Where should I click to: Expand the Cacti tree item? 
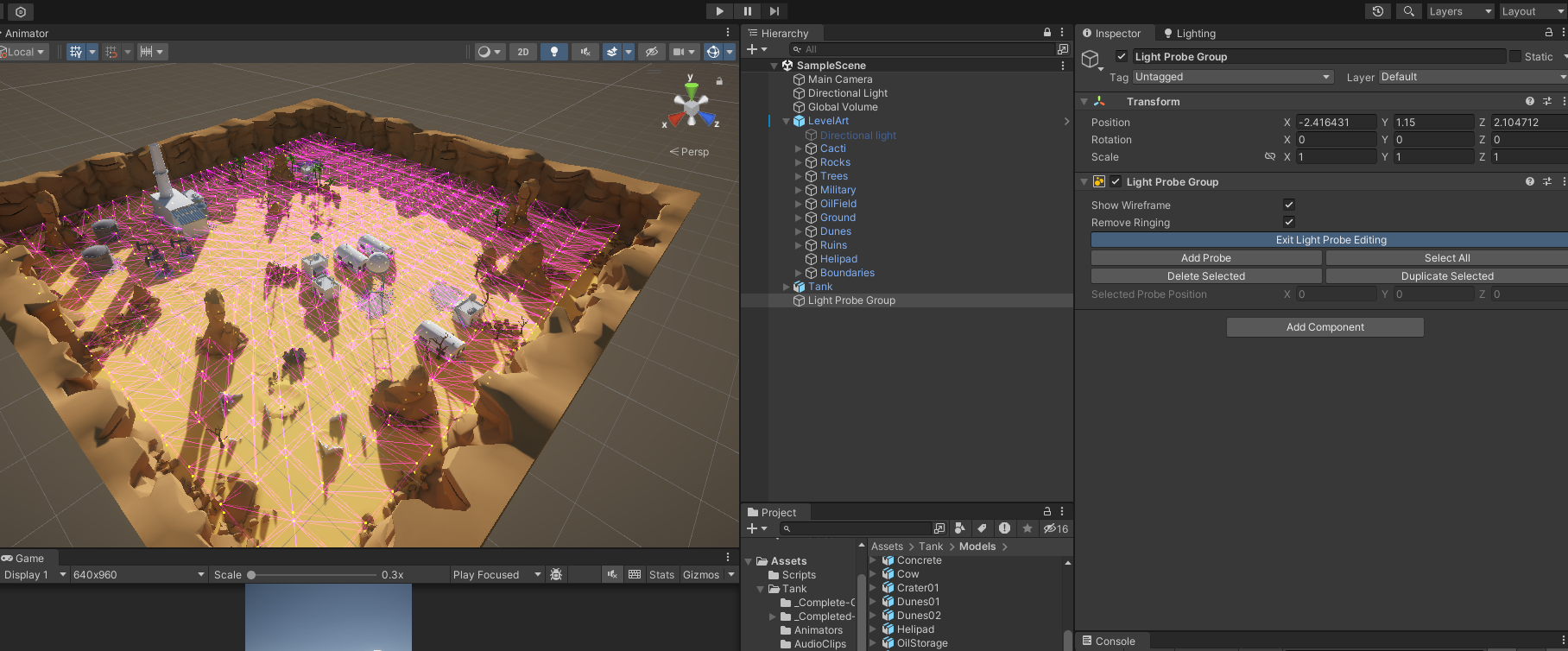(x=798, y=149)
